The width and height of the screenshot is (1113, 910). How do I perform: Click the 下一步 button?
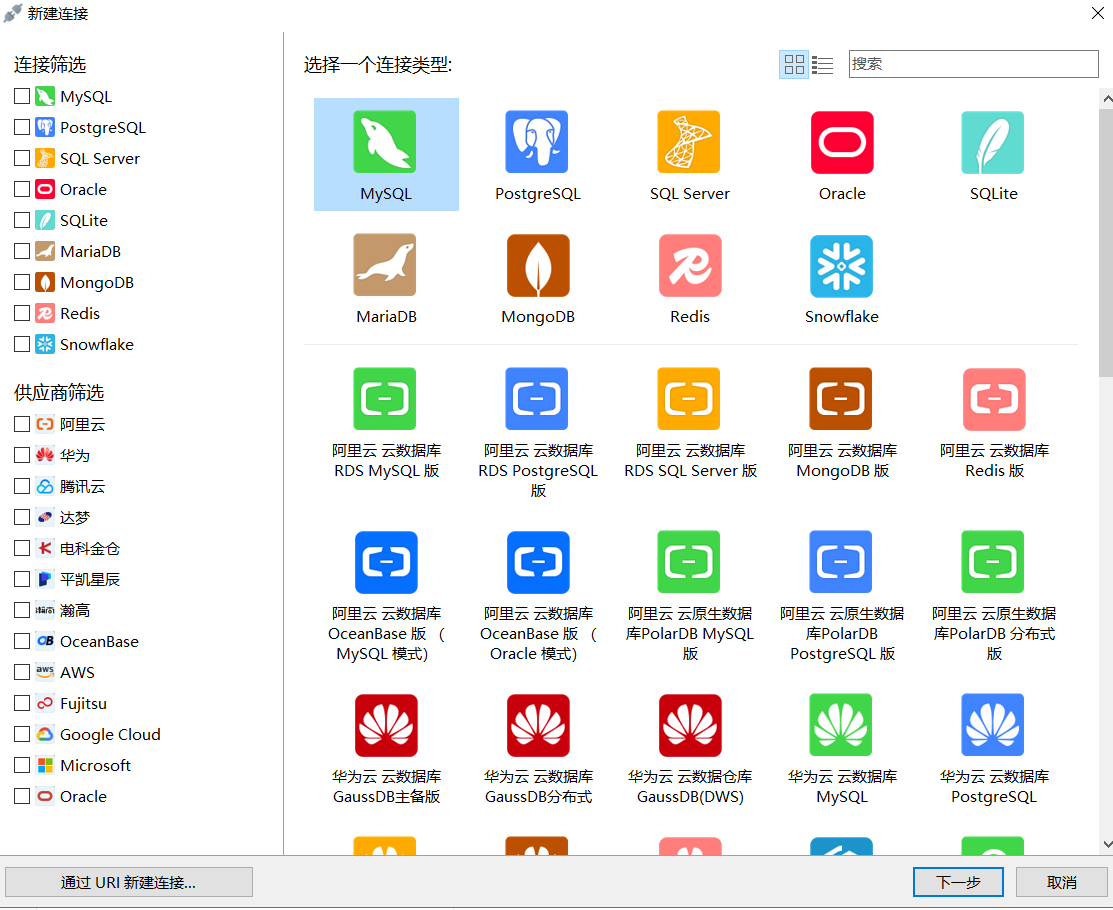click(957, 882)
